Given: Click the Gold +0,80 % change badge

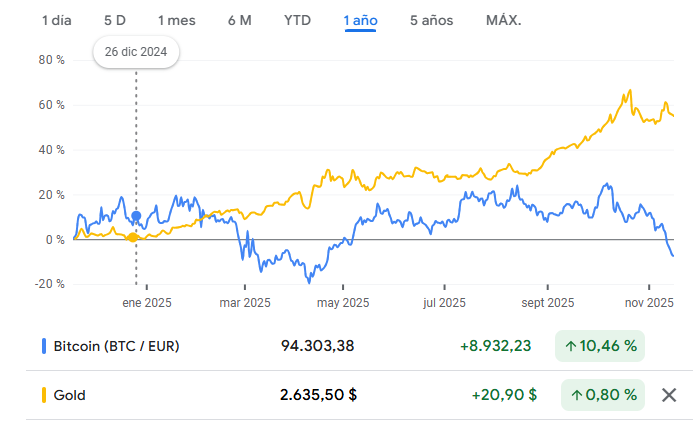Looking at the screenshot, I should point(603,395).
